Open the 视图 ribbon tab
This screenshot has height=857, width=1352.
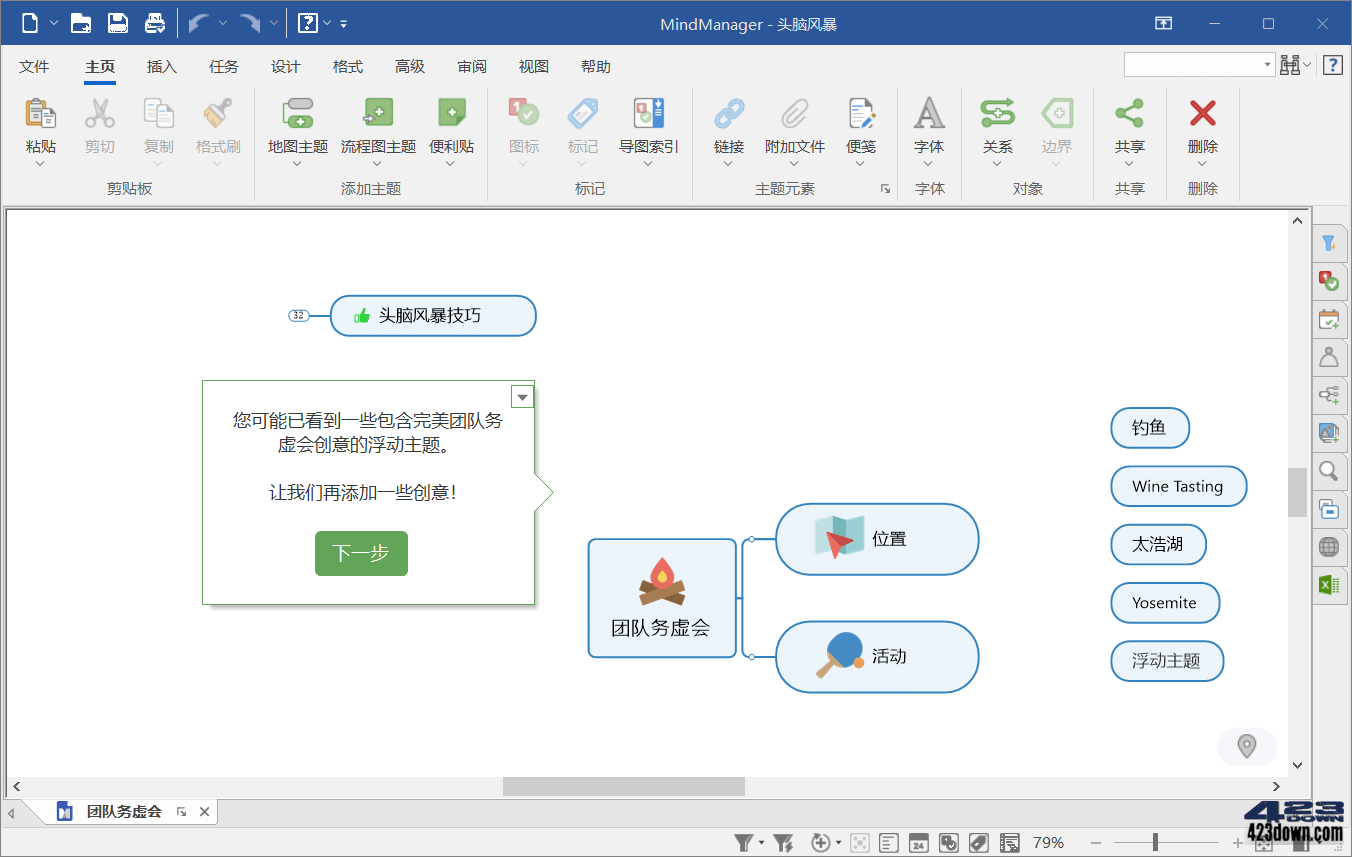533,66
